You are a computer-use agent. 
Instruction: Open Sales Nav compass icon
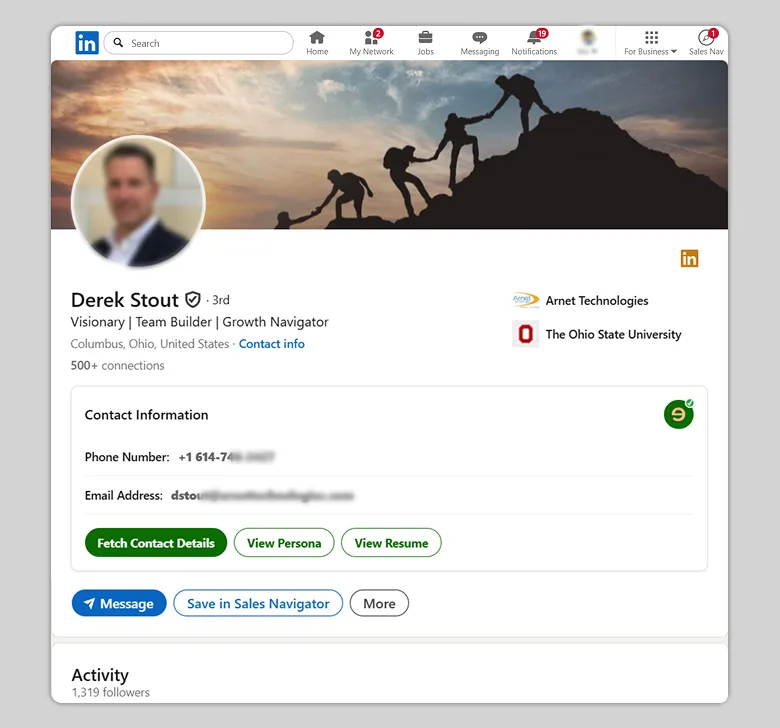(706, 38)
